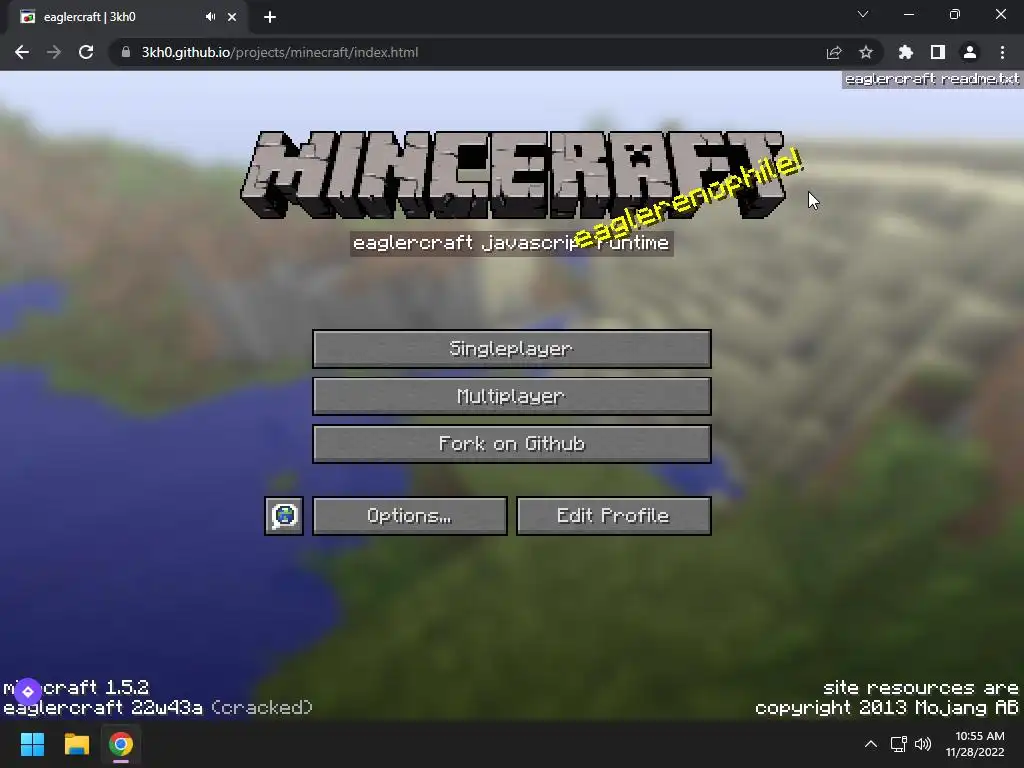Close the eaglercraft | 3kh0 tab
The image size is (1024, 768).
click(x=232, y=18)
